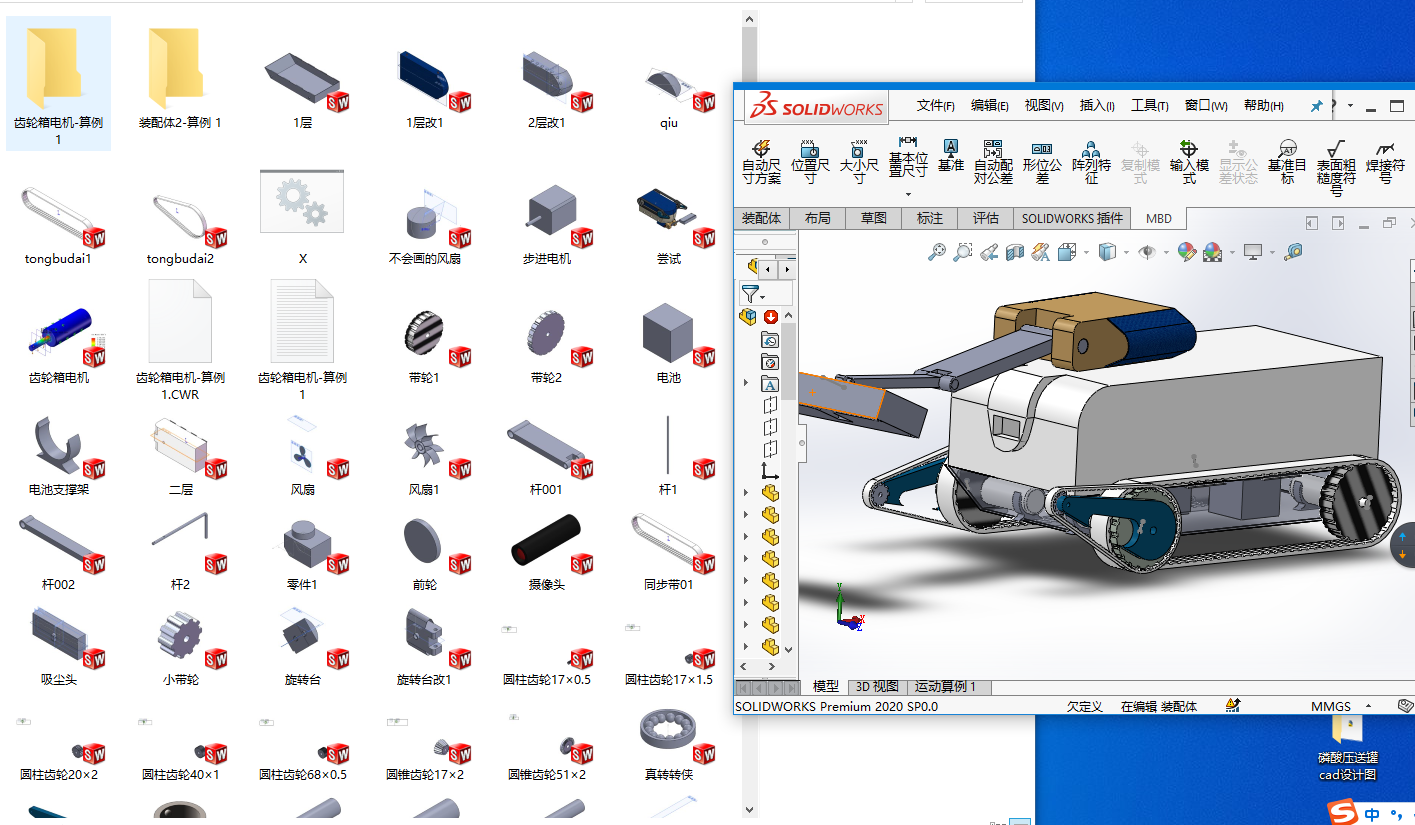Click the 自动尺寸方案 auto dimension scheme tool

[x=761, y=161]
